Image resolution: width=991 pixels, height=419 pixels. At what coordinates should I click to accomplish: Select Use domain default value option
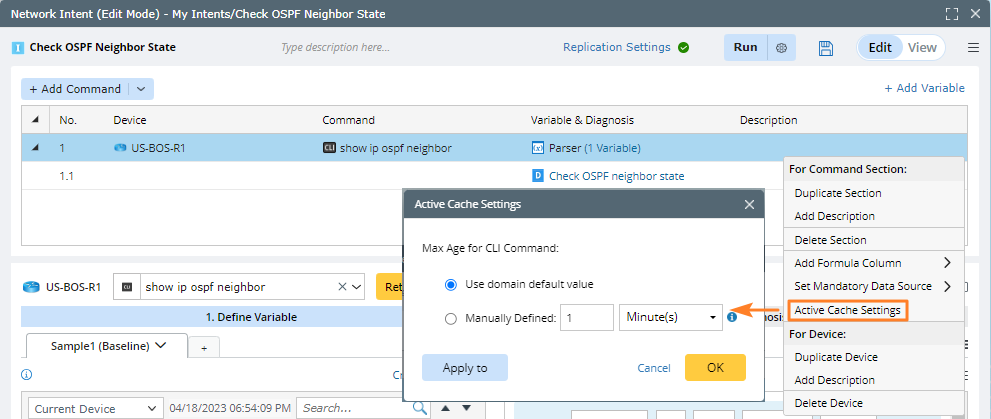[x=451, y=284]
